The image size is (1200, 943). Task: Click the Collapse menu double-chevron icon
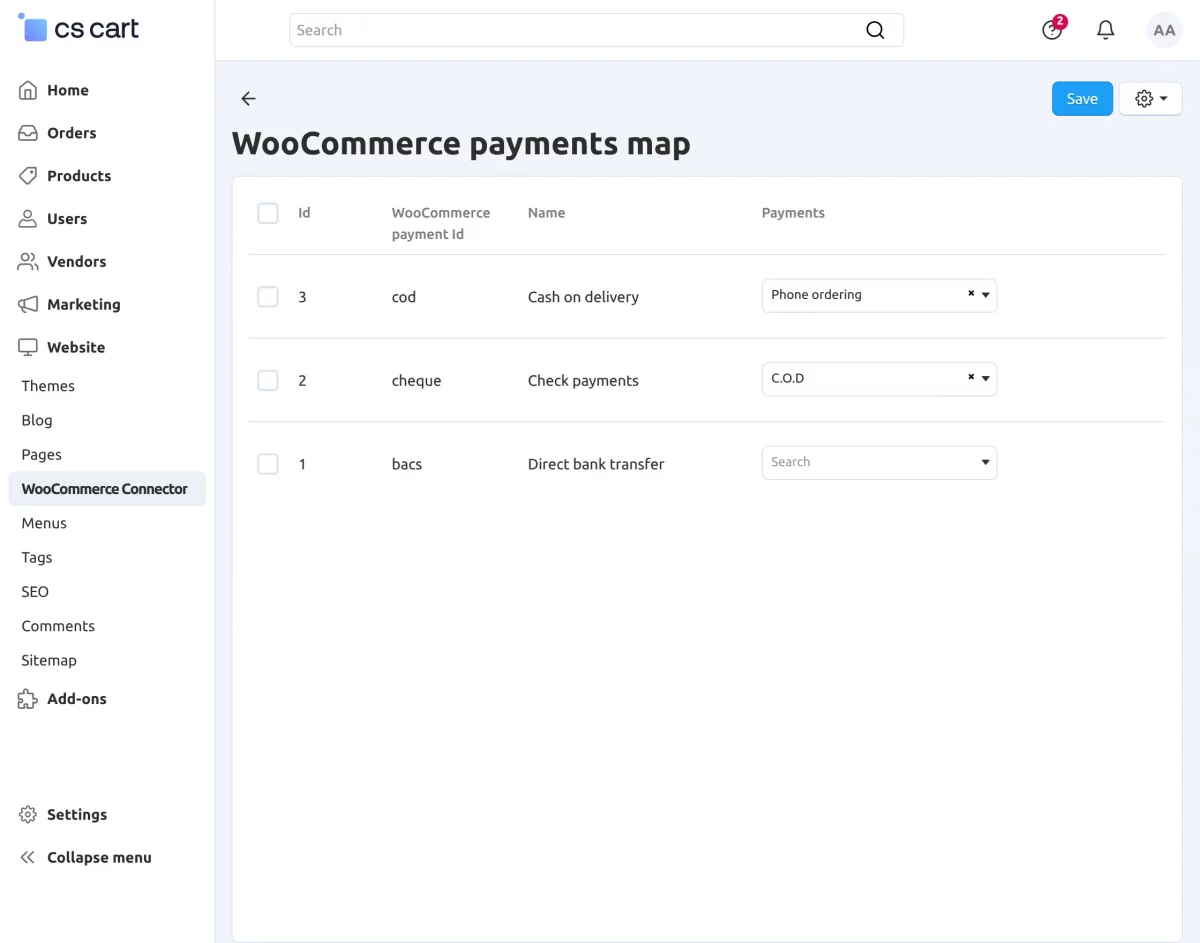(x=28, y=858)
